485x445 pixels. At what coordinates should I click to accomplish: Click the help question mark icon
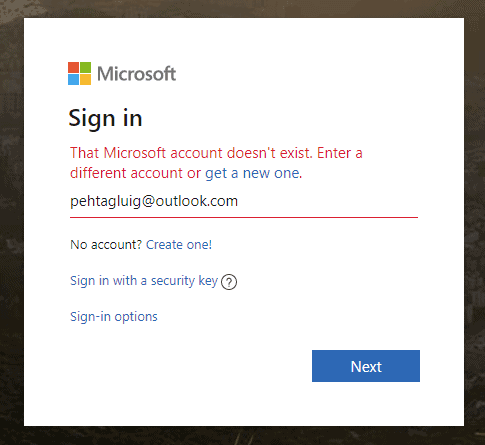pyautogui.click(x=229, y=282)
